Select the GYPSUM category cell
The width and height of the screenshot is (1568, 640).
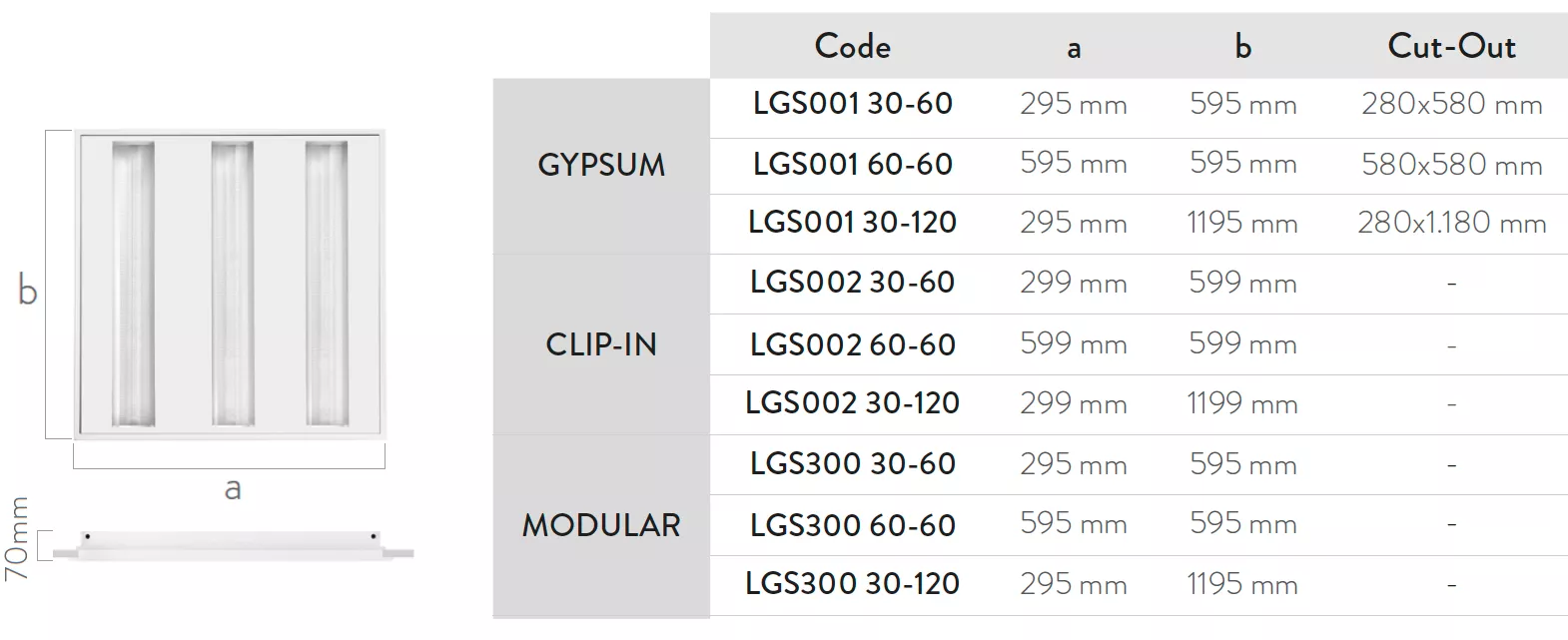[601, 166]
